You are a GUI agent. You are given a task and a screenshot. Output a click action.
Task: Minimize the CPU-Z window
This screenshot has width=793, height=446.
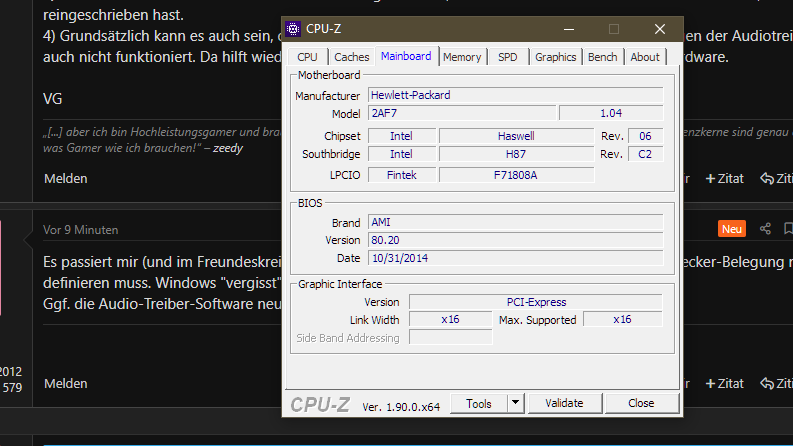(x=569, y=29)
